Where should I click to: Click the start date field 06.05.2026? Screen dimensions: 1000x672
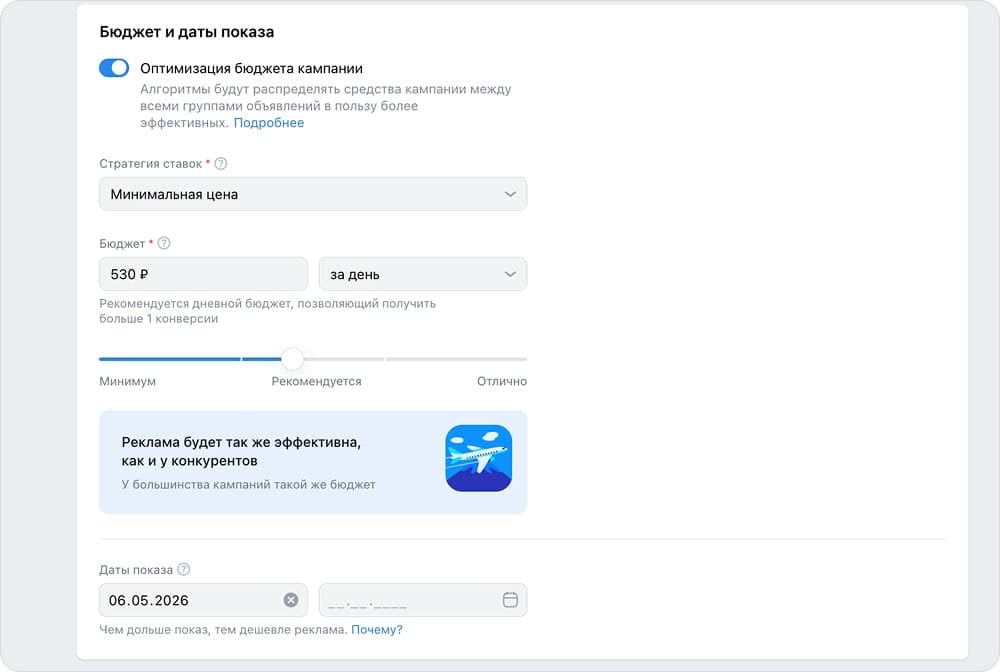pyautogui.click(x=203, y=600)
